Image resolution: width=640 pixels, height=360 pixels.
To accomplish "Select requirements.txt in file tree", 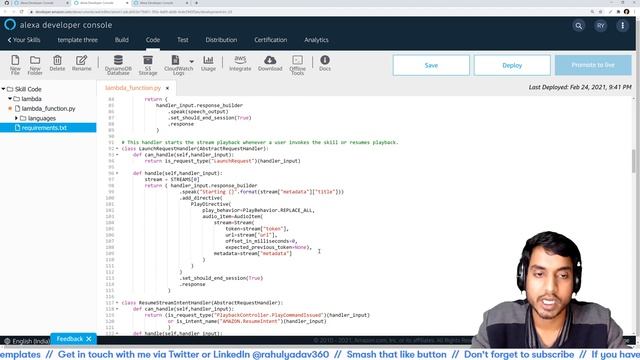I will pos(44,128).
